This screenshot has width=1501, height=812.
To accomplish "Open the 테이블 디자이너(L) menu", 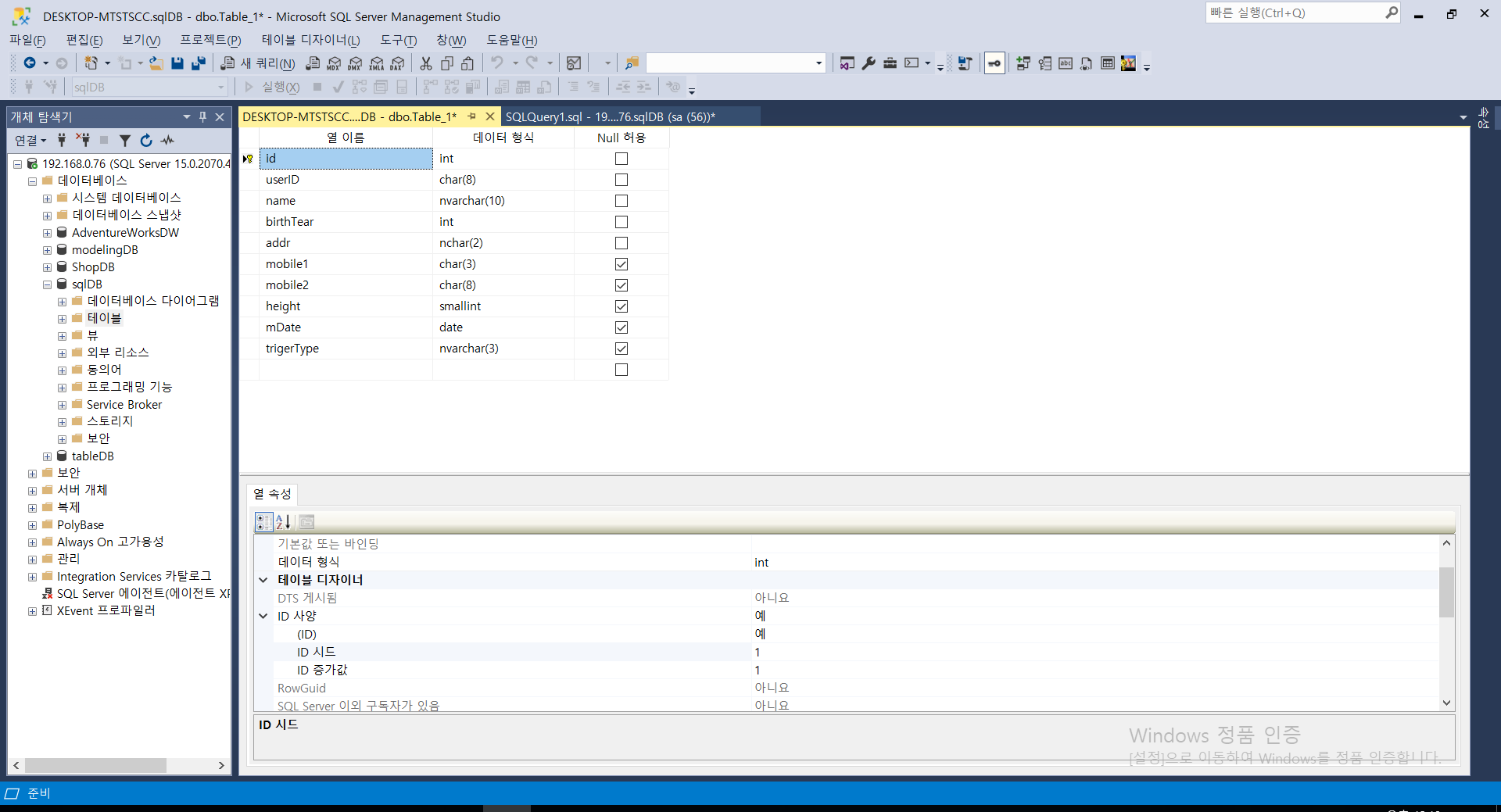I will [310, 40].
